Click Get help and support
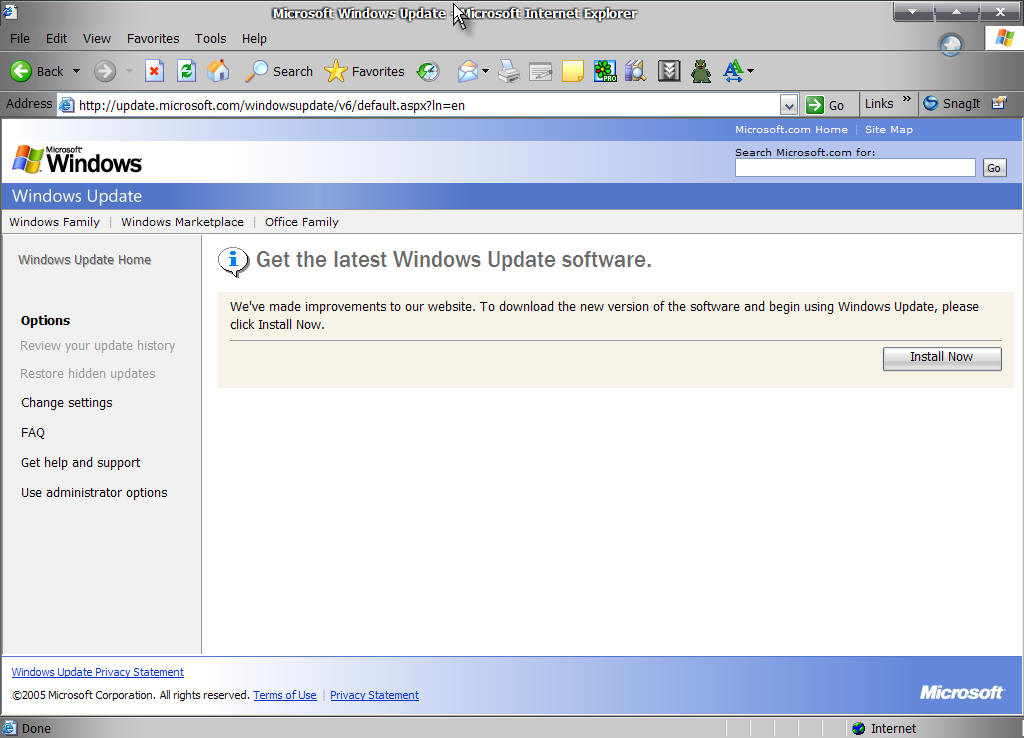 click(80, 462)
